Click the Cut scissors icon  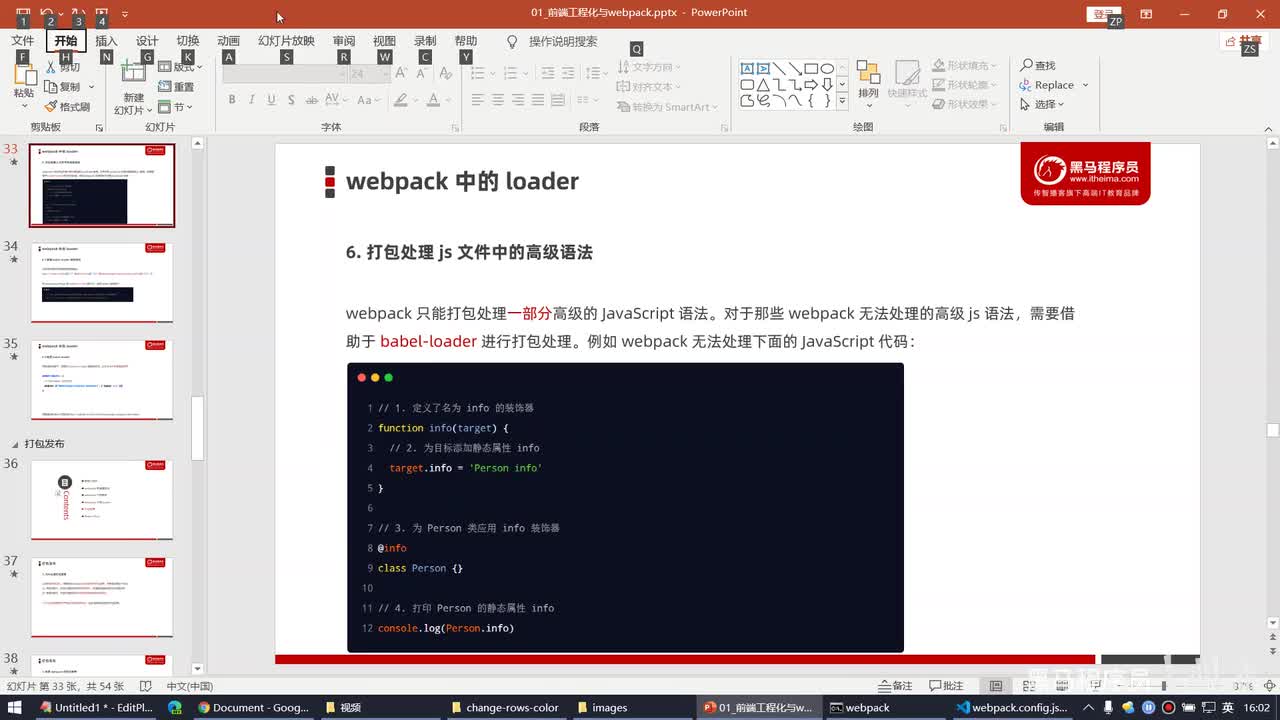click(51, 68)
